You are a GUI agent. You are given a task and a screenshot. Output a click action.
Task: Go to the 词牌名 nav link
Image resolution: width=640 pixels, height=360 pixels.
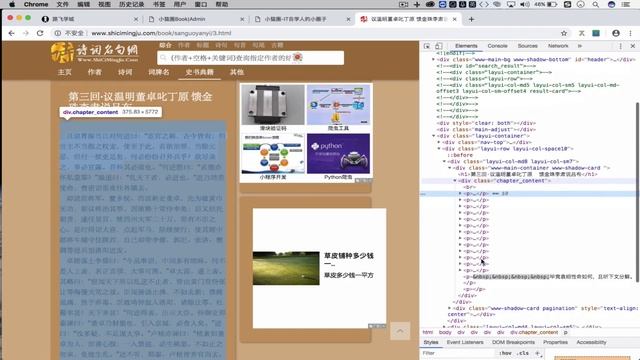click(159, 72)
